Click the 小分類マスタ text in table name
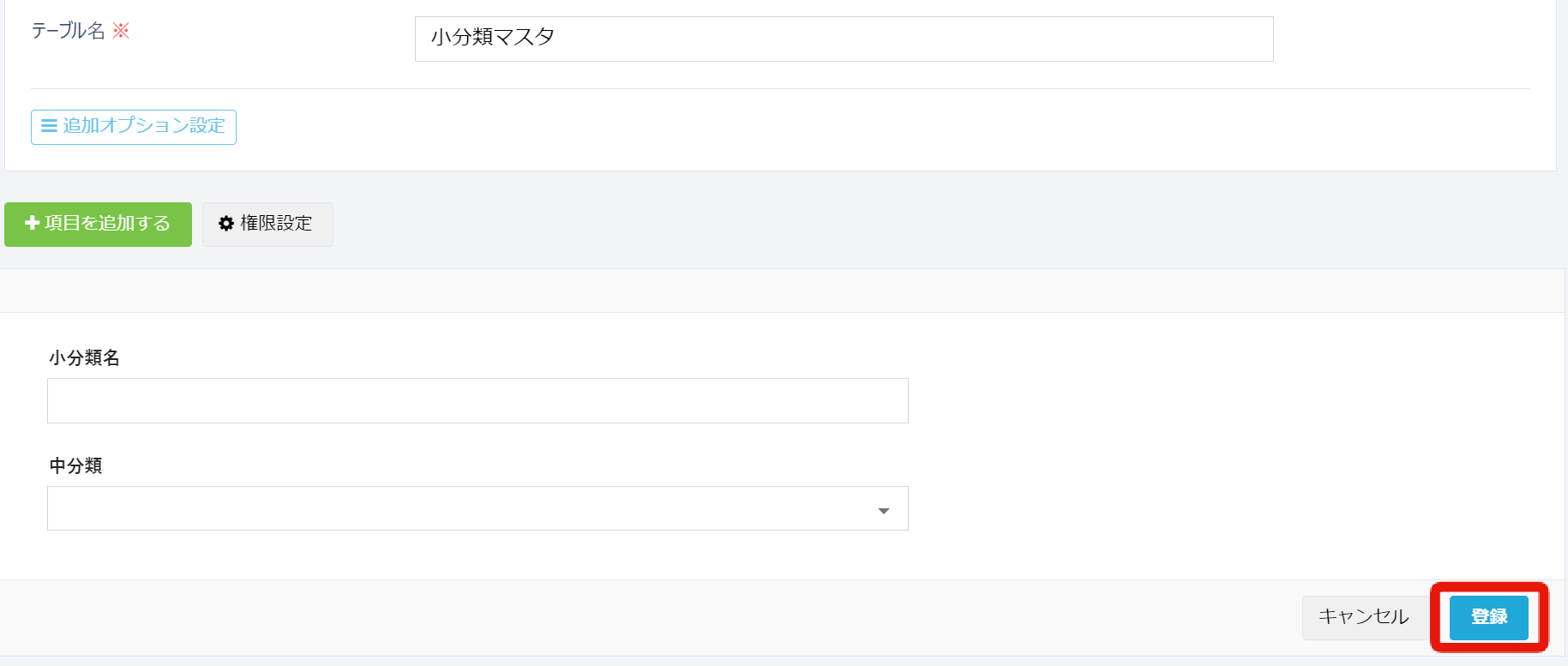The image size is (1568, 666). pyautogui.click(x=492, y=38)
